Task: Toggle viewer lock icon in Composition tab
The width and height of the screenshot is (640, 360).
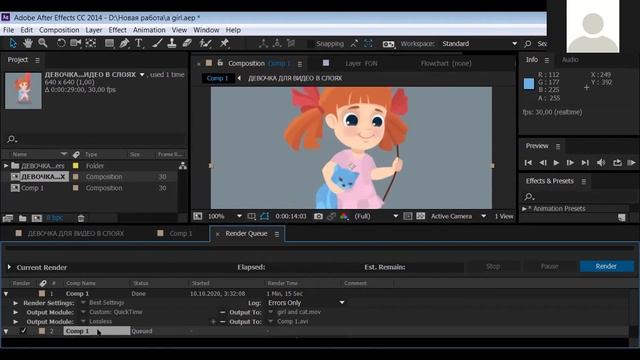Action: (x=220, y=63)
